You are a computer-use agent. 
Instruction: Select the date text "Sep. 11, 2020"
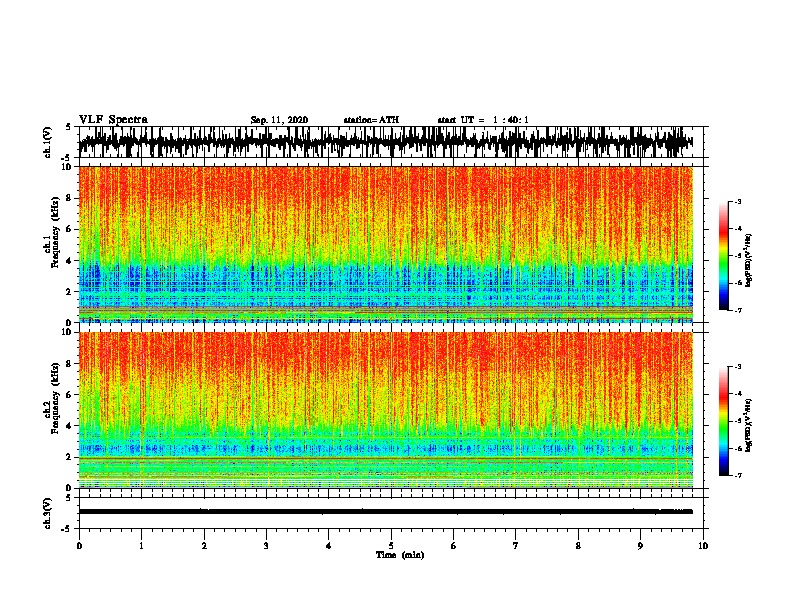coord(279,120)
